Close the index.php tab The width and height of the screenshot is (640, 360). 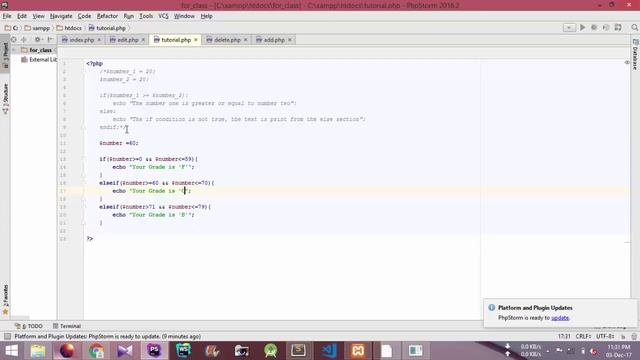pos(99,40)
